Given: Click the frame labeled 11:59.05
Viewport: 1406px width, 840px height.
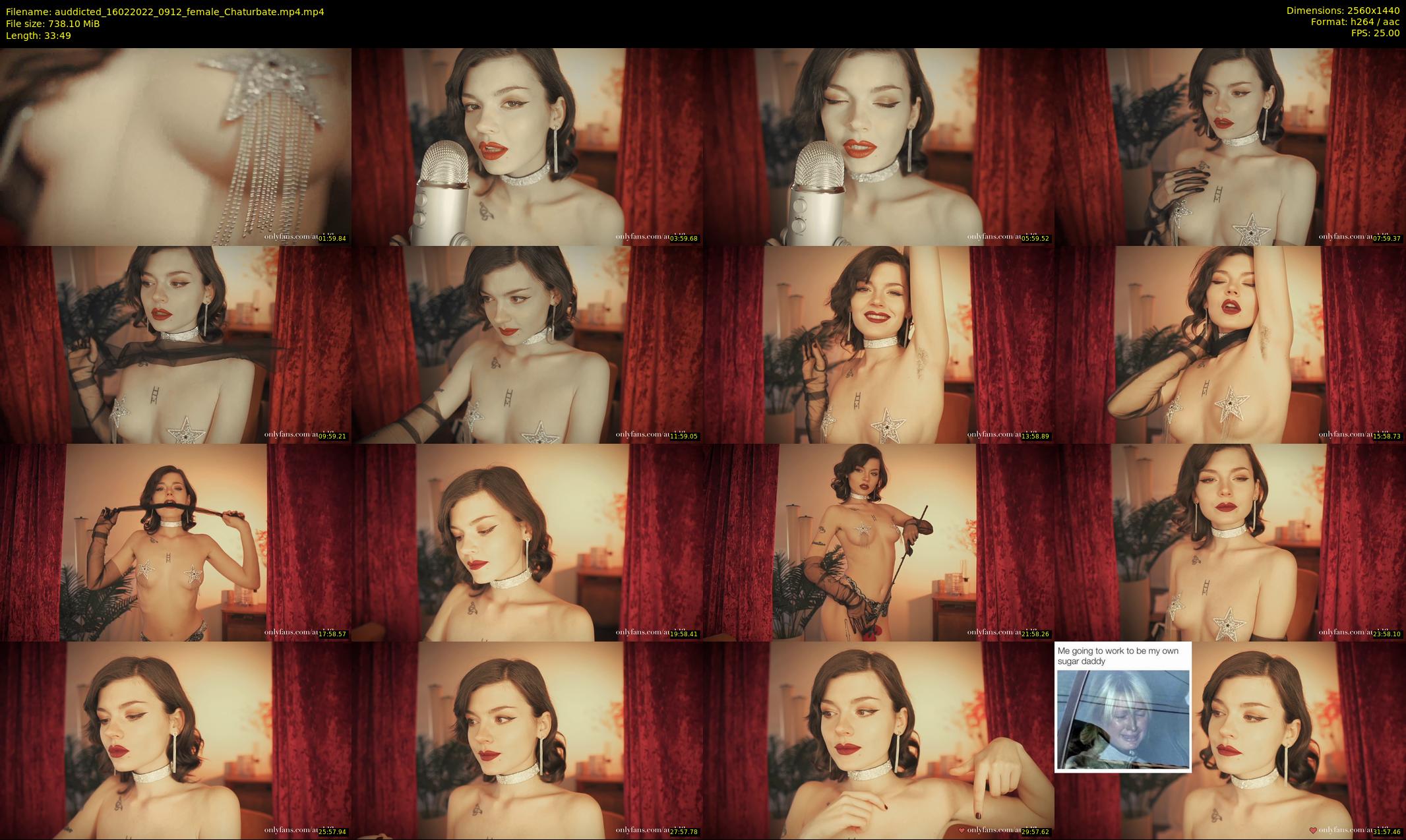Looking at the screenshot, I should coord(527,344).
